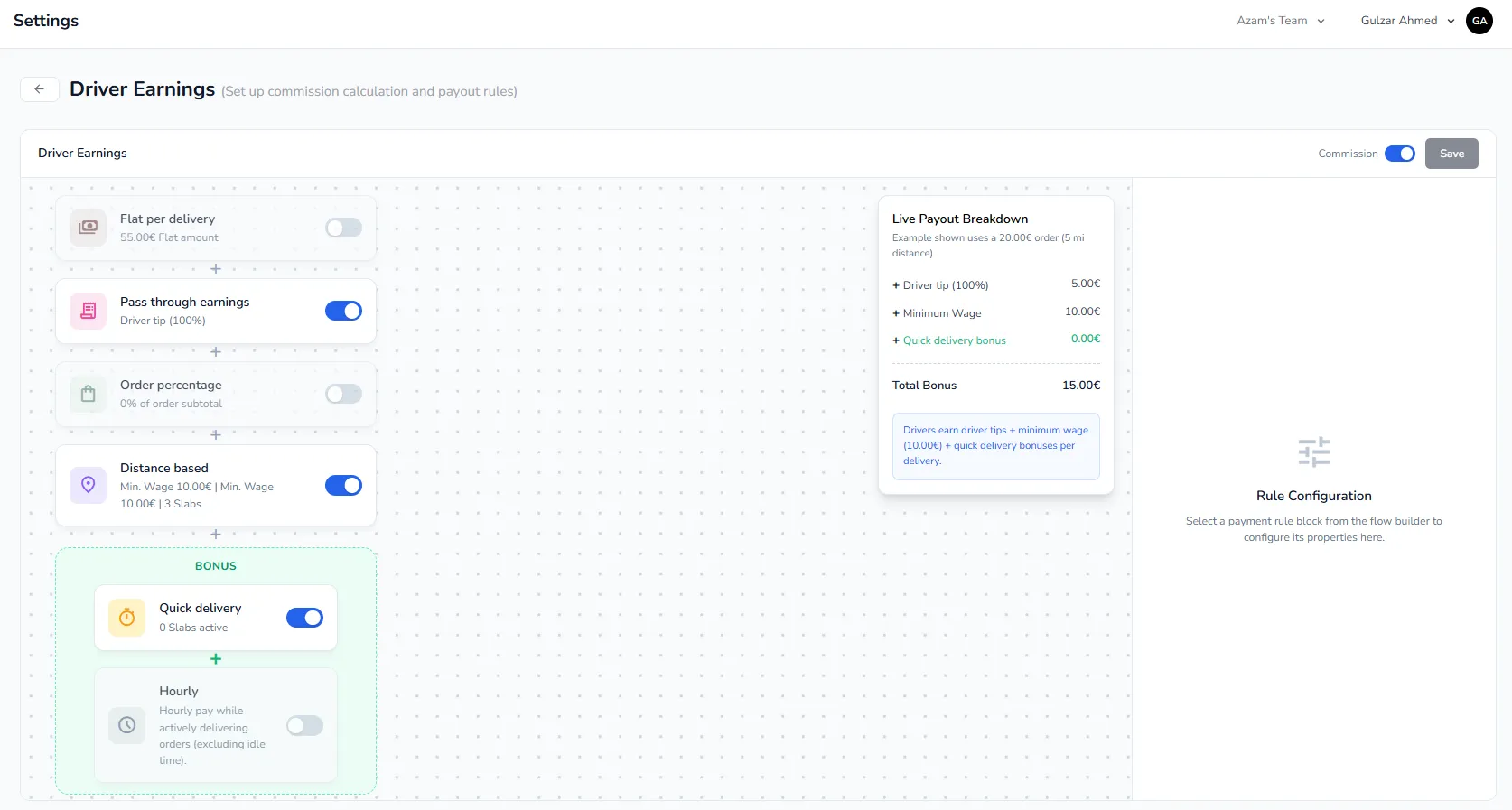Click the Distance based location pin icon
Image resolution: width=1512 pixels, height=810 pixels.
click(88, 485)
